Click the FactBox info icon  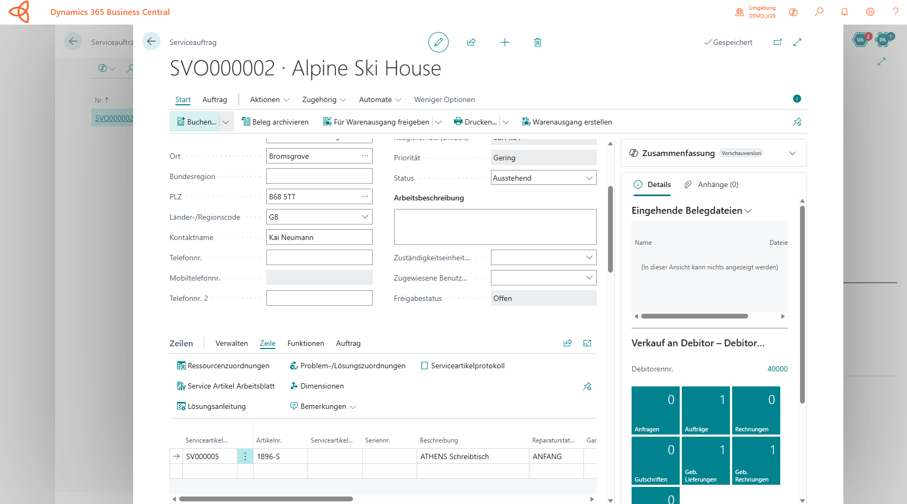(x=797, y=99)
